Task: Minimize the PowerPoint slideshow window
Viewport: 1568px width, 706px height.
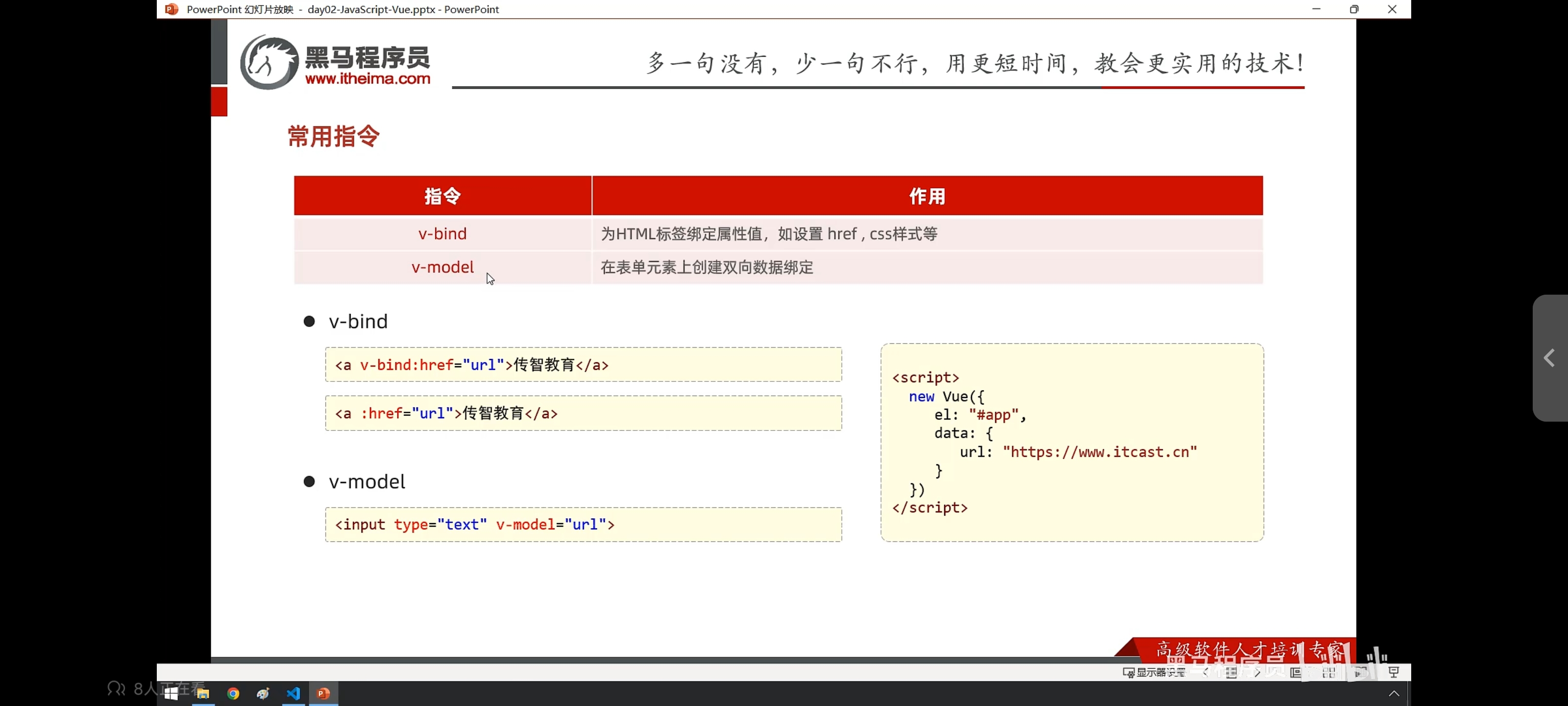Action: pos(1316,9)
